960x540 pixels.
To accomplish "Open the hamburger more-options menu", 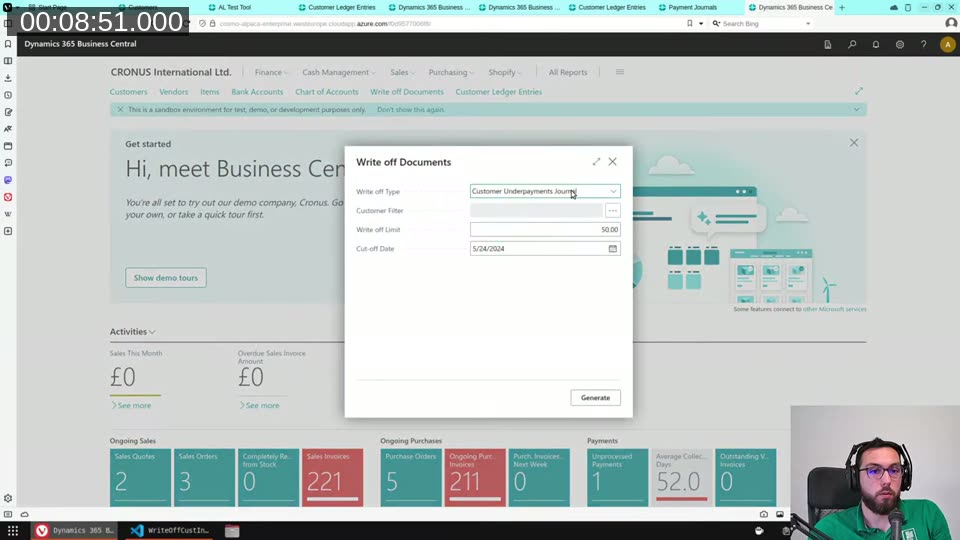I will tap(620, 72).
